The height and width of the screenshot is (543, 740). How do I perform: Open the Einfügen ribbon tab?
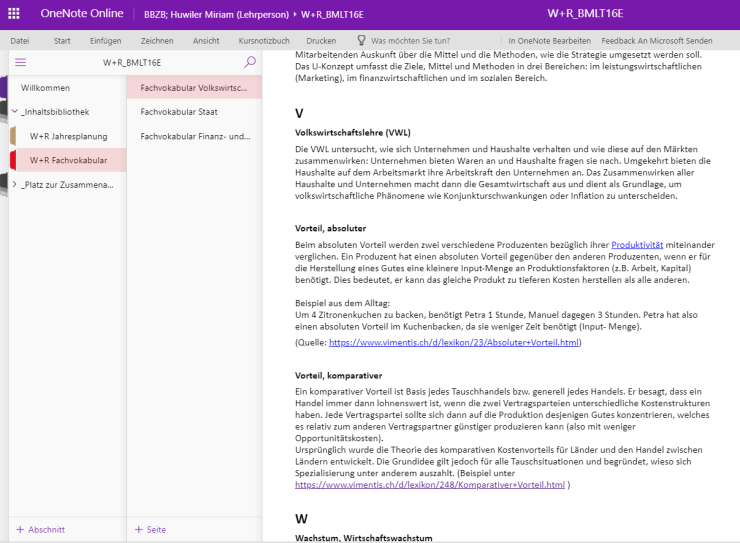click(106, 41)
